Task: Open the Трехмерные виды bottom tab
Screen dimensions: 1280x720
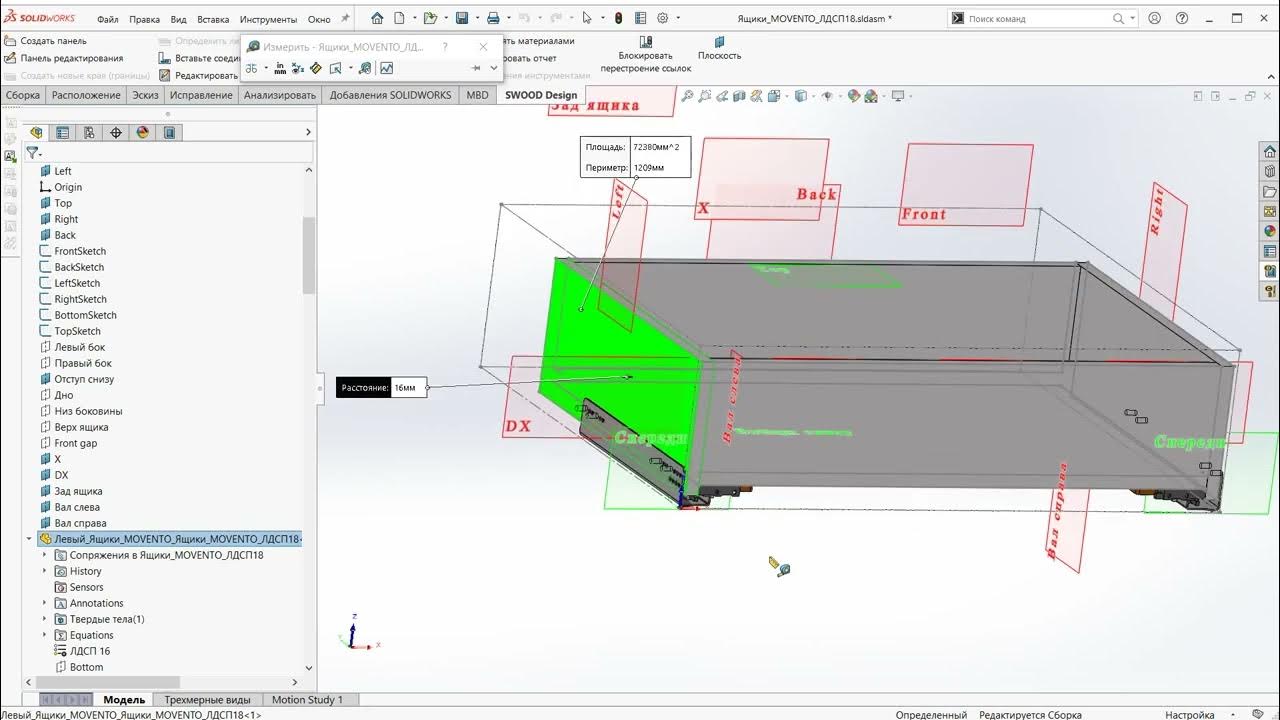Action: coord(207,700)
